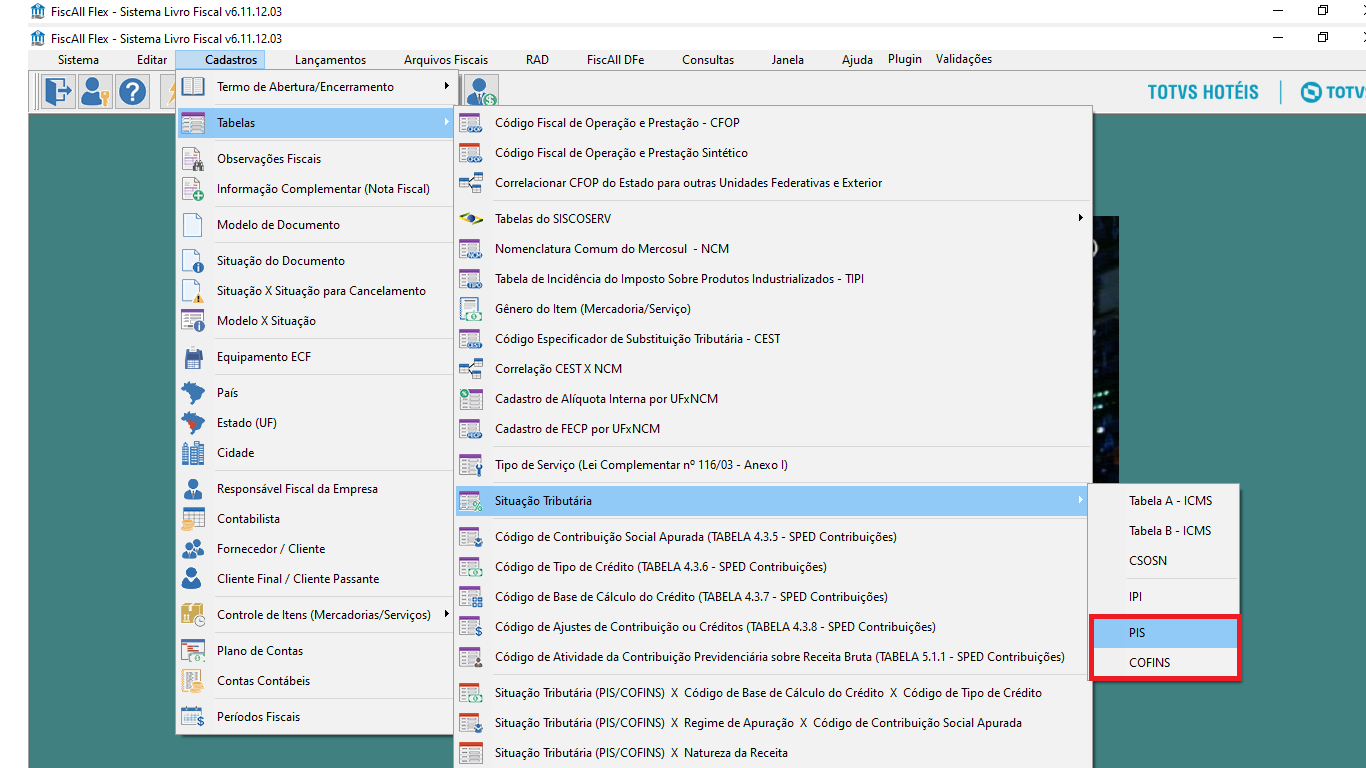The image size is (1366, 768).
Task: Expand Situação Tributária submenu
Action: click(772, 501)
